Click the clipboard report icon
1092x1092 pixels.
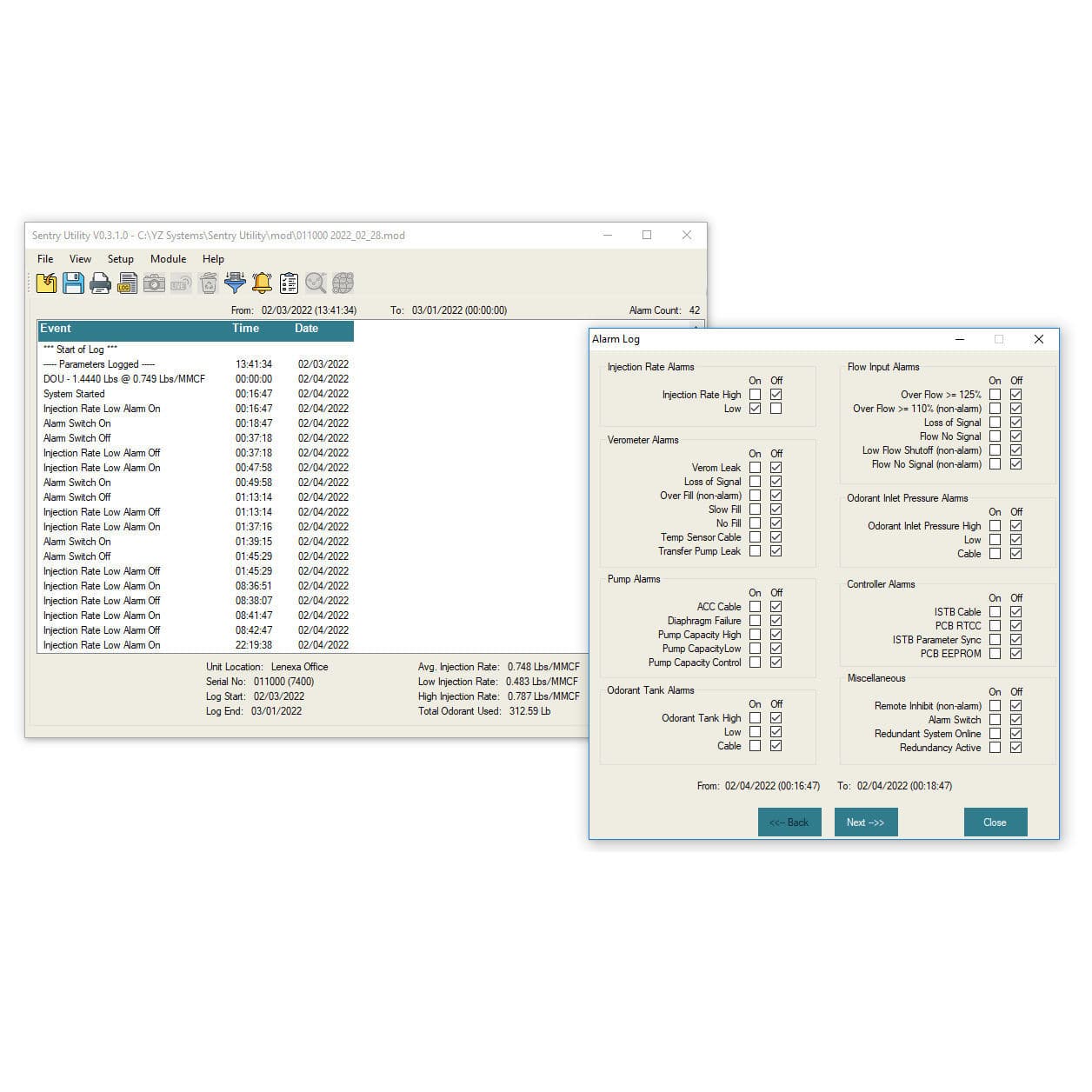pos(288,283)
